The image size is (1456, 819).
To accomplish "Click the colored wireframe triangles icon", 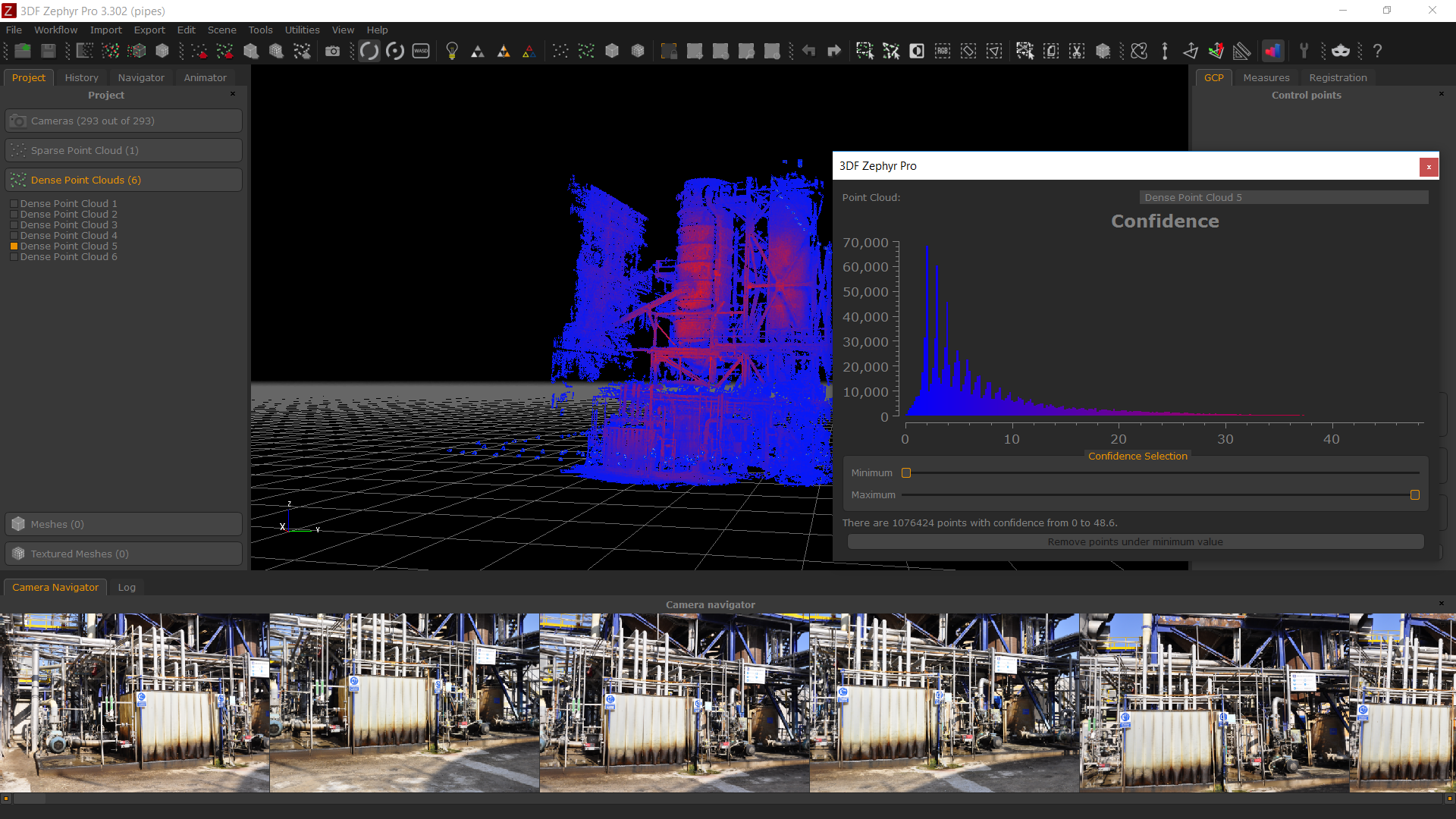I will [529, 51].
